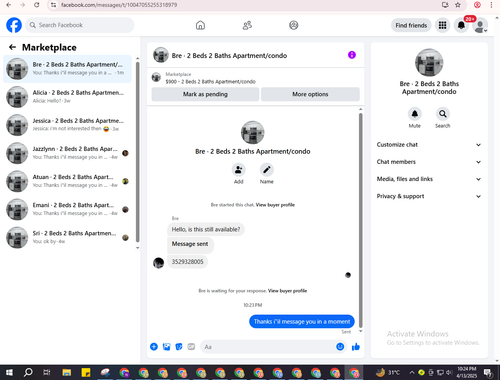Send a thumbs-up like
The width and height of the screenshot is (500, 380).
[x=356, y=347]
